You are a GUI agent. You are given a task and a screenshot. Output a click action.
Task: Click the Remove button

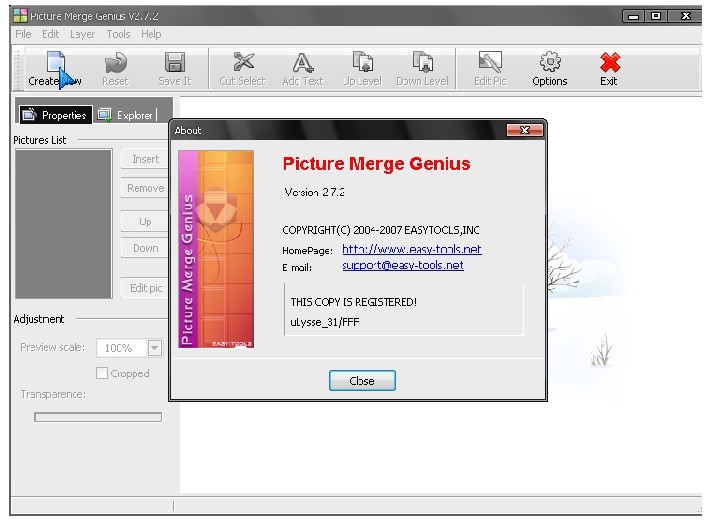coord(145,188)
